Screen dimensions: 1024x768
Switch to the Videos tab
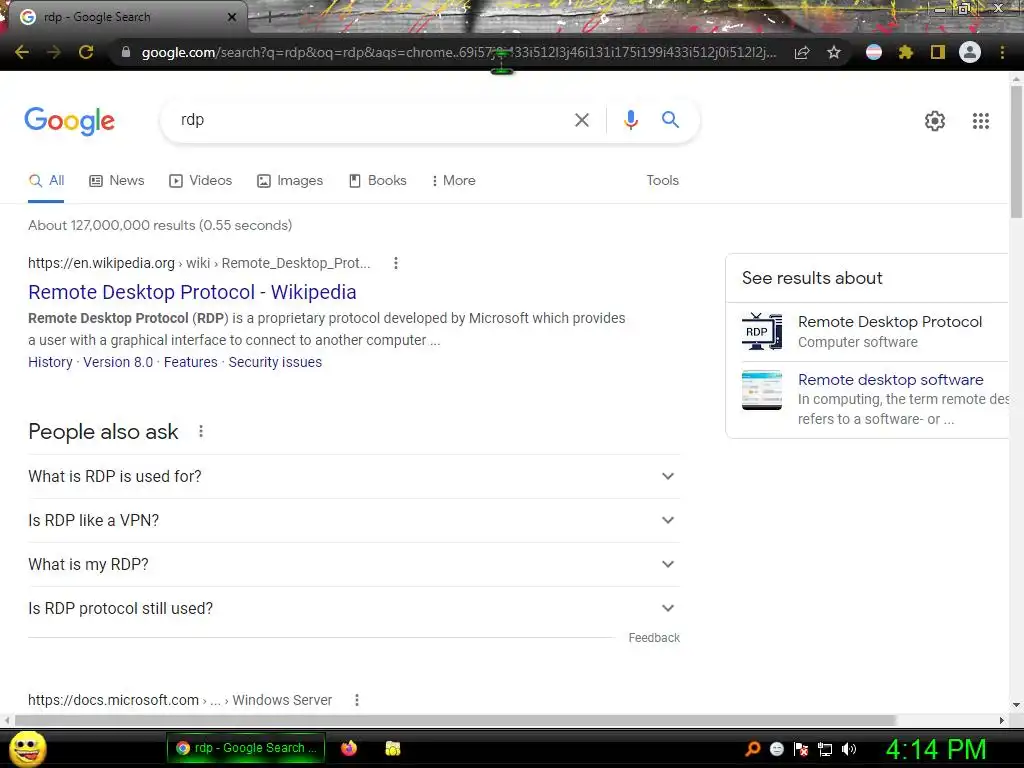click(x=200, y=180)
